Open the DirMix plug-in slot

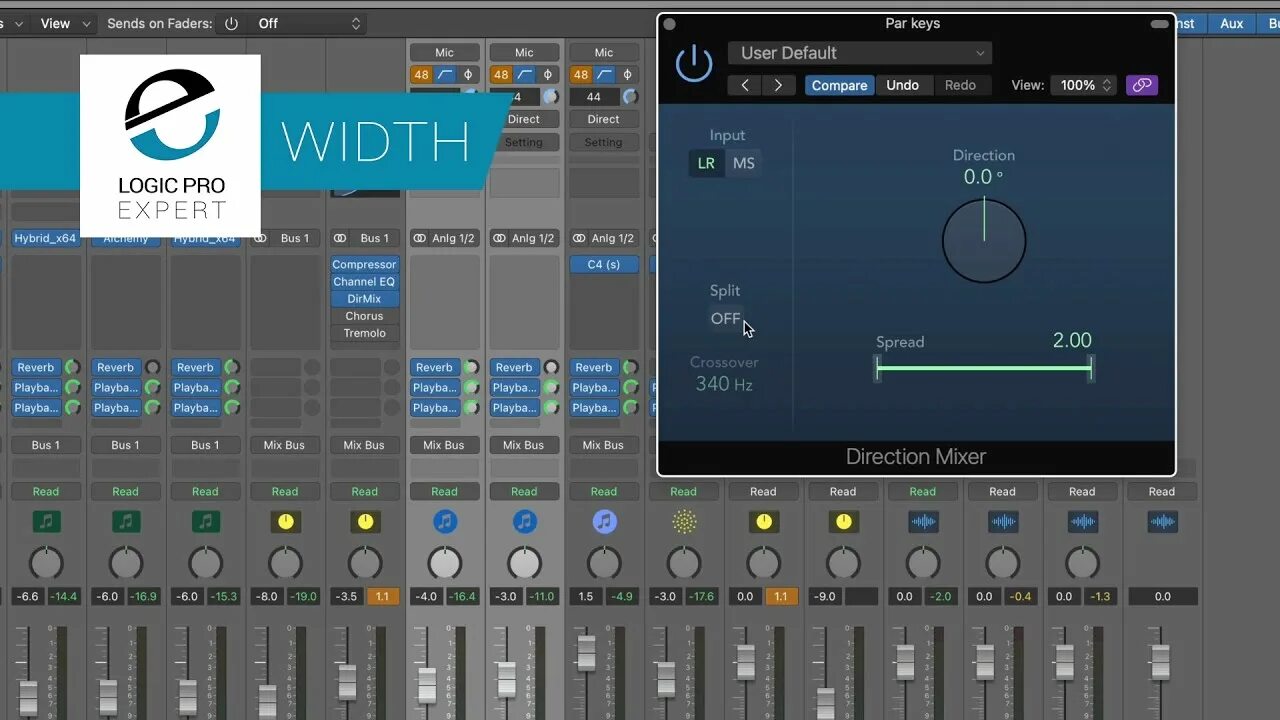(365, 299)
